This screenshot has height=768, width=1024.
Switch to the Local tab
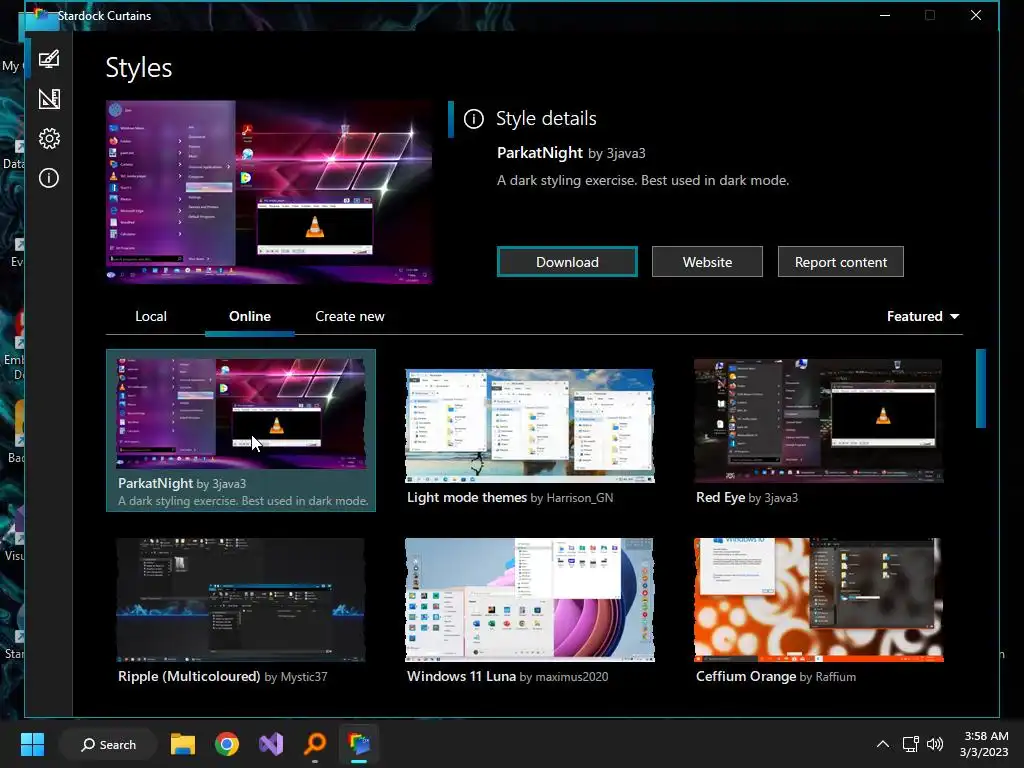click(151, 316)
